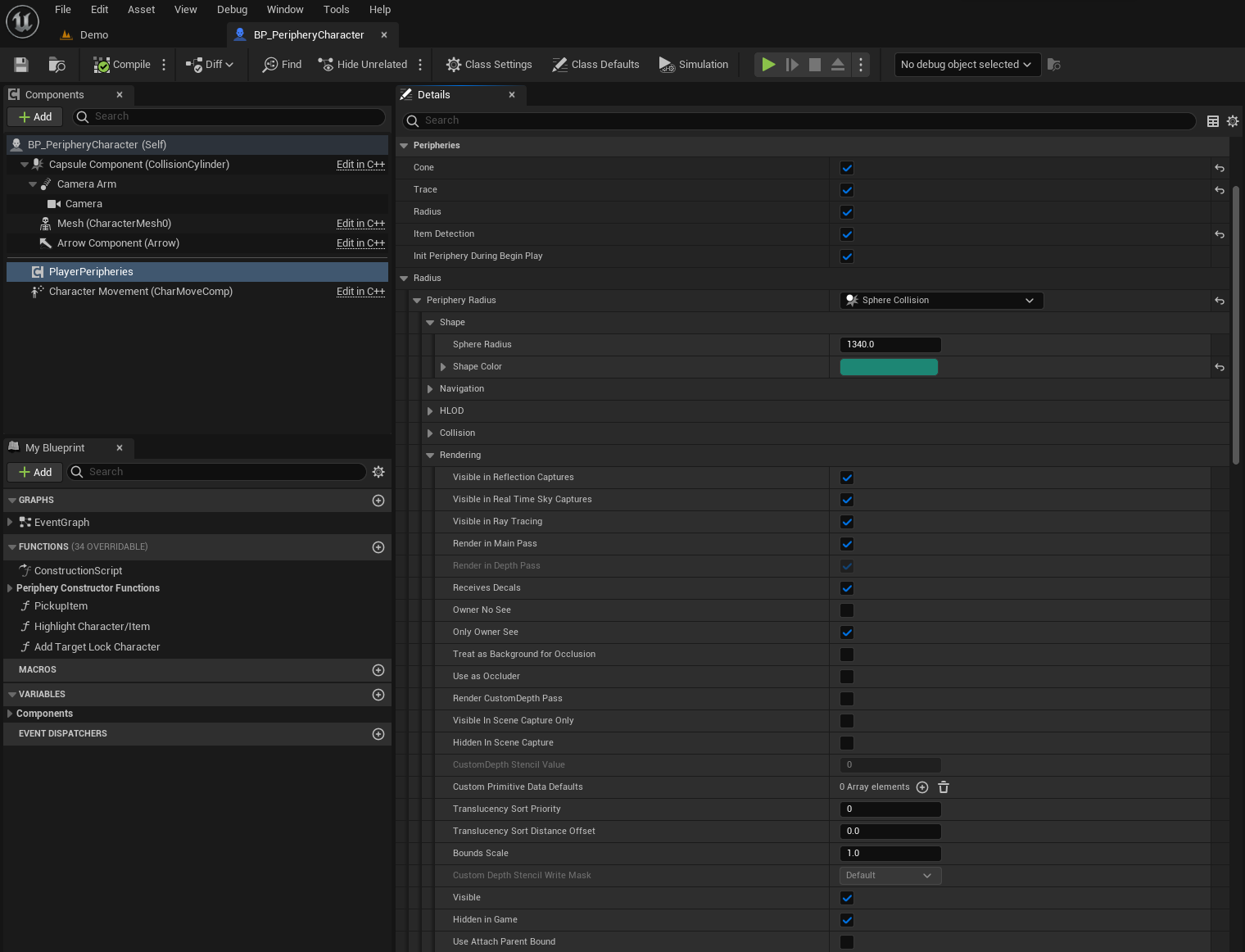Open Details panel settings gear
The height and width of the screenshot is (952, 1245).
point(1233,121)
